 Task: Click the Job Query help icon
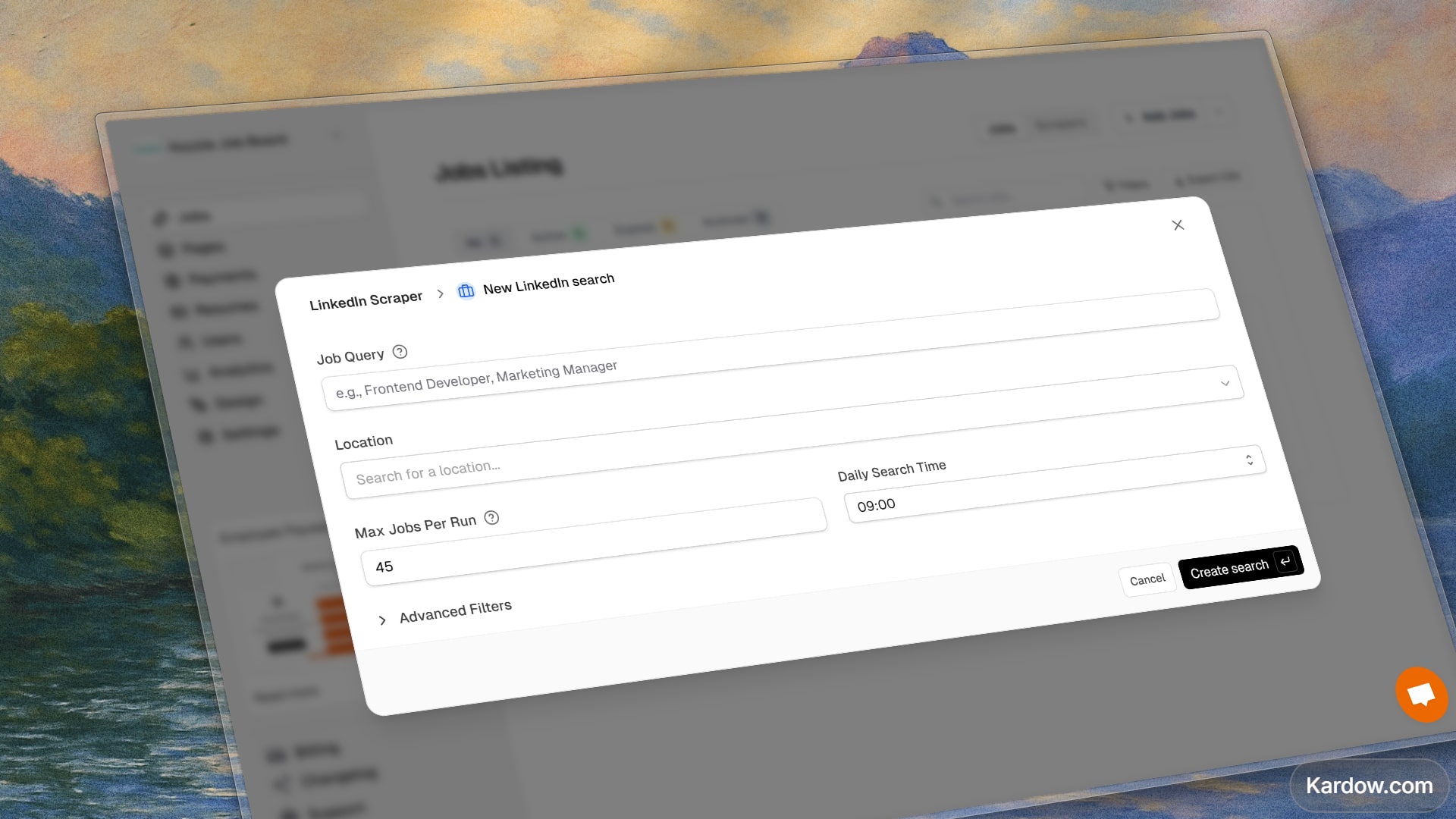pos(400,352)
